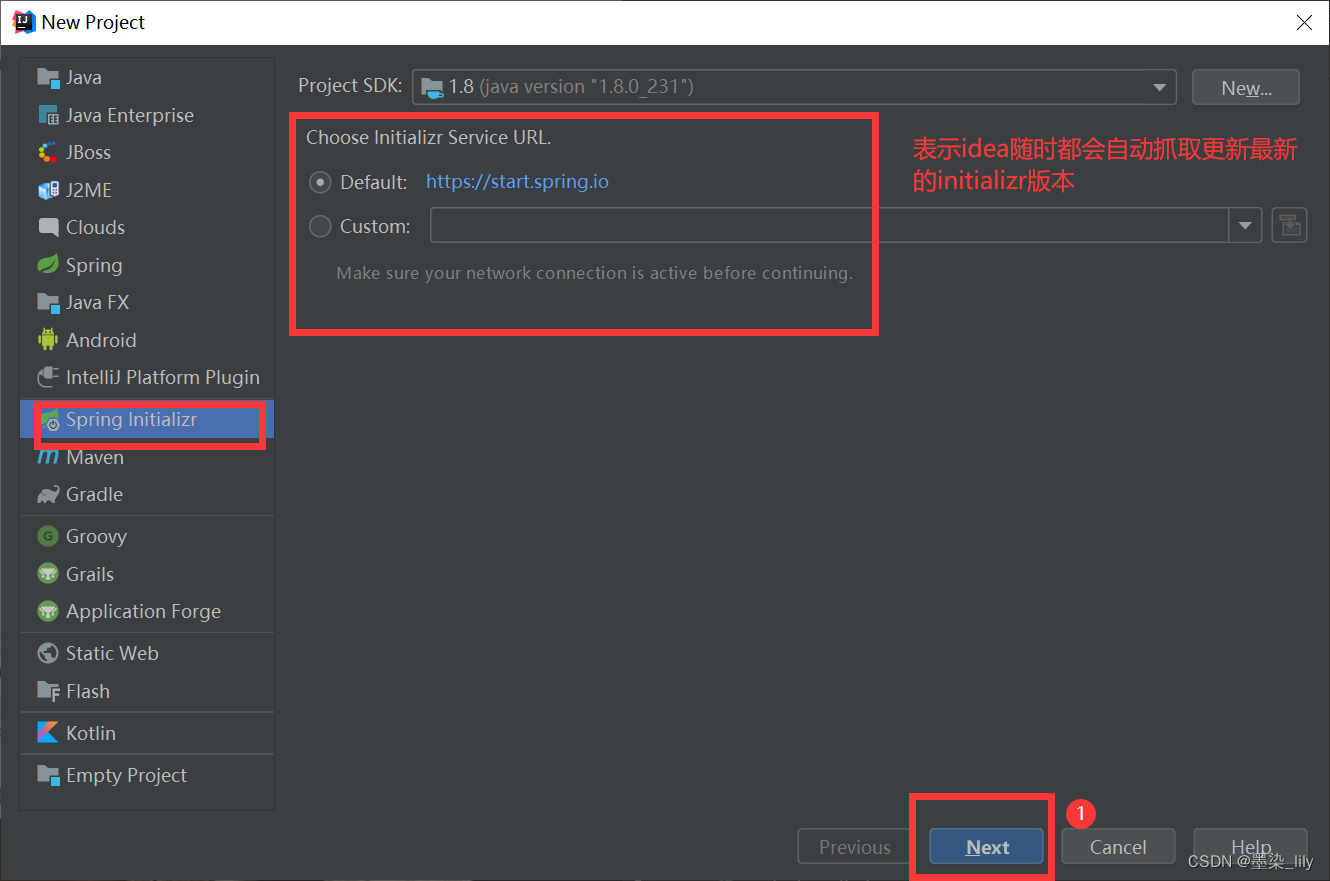Screen dimensions: 1330x881
Task: Click the Flash folder icon
Action: 48,691
